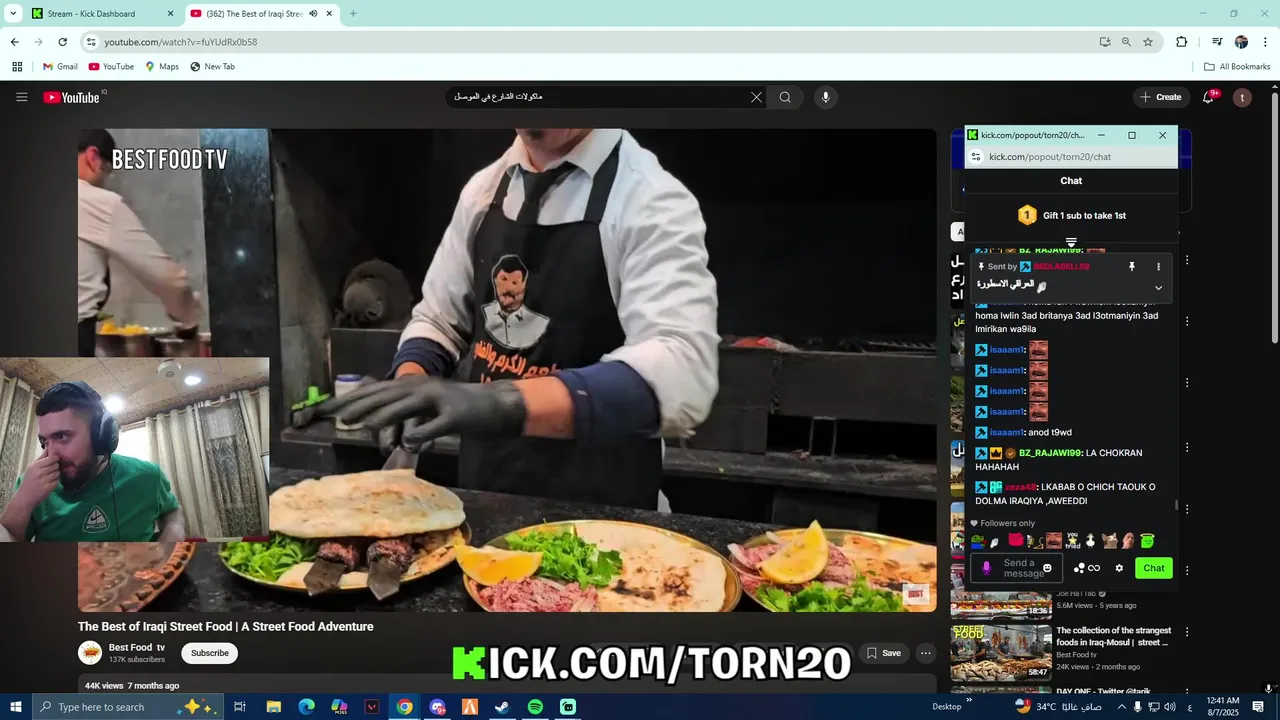View site information icon in address bar
The image size is (1280, 720).
(91, 42)
